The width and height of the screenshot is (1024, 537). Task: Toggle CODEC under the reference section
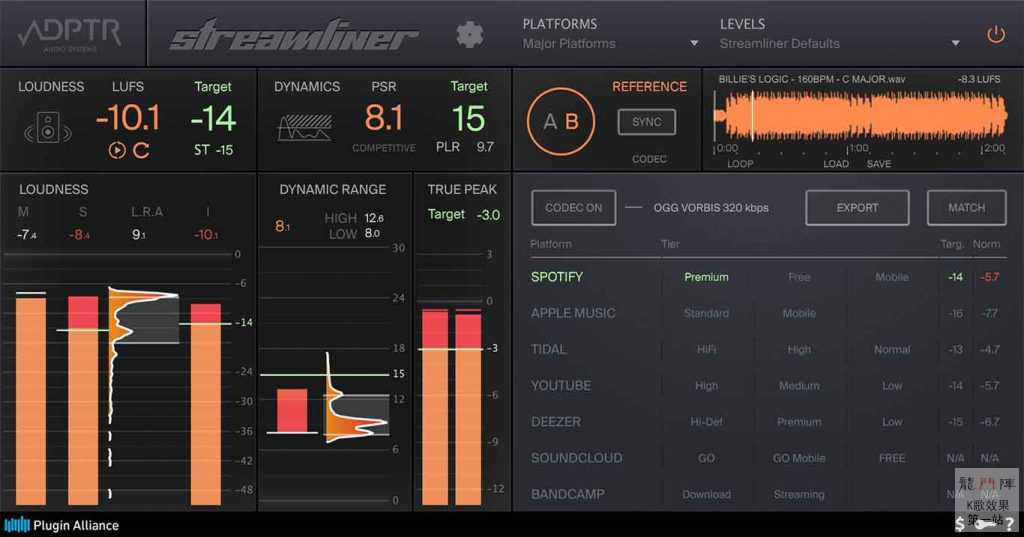[649, 159]
